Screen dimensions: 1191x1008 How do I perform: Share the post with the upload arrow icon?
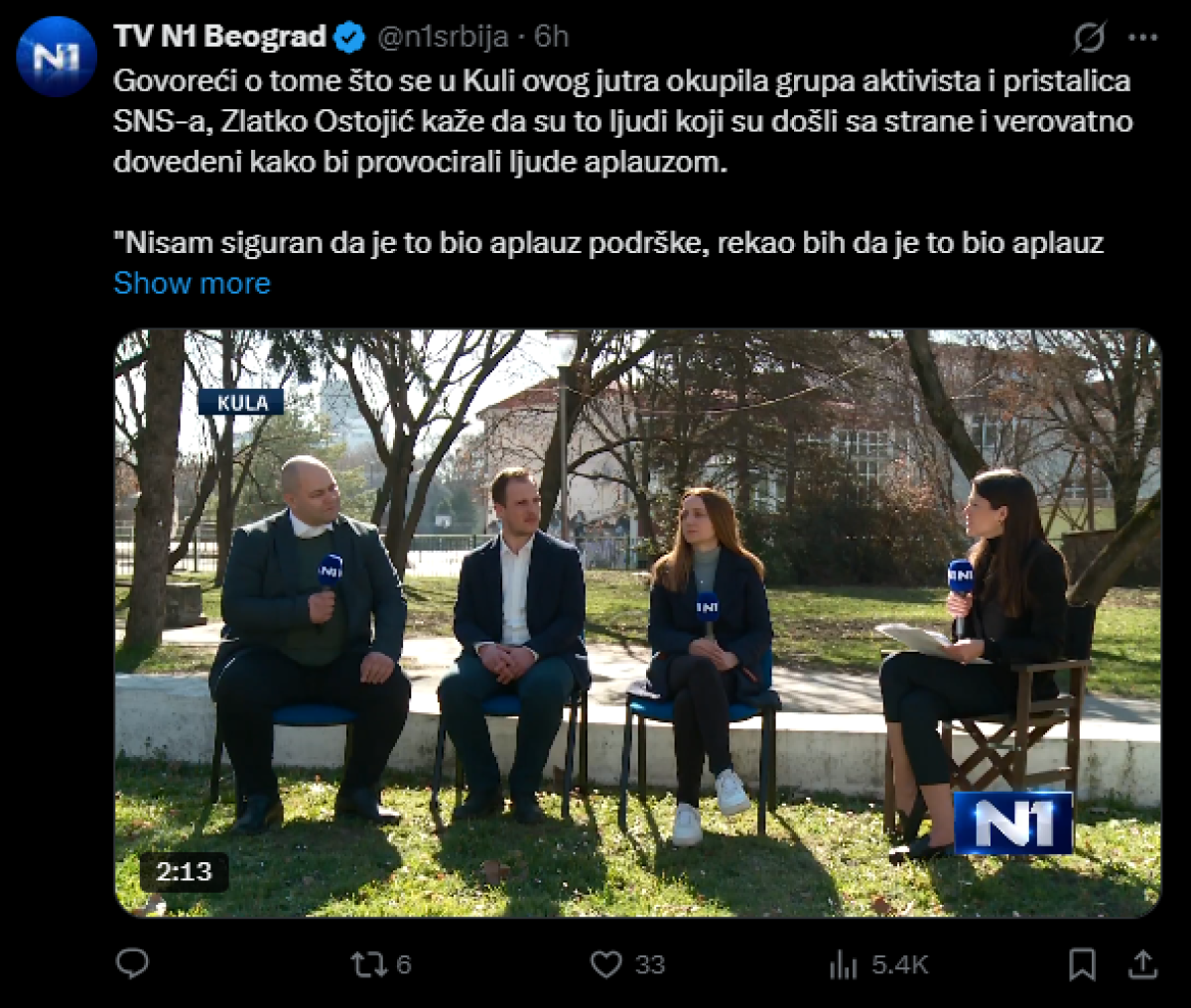click(x=1143, y=964)
